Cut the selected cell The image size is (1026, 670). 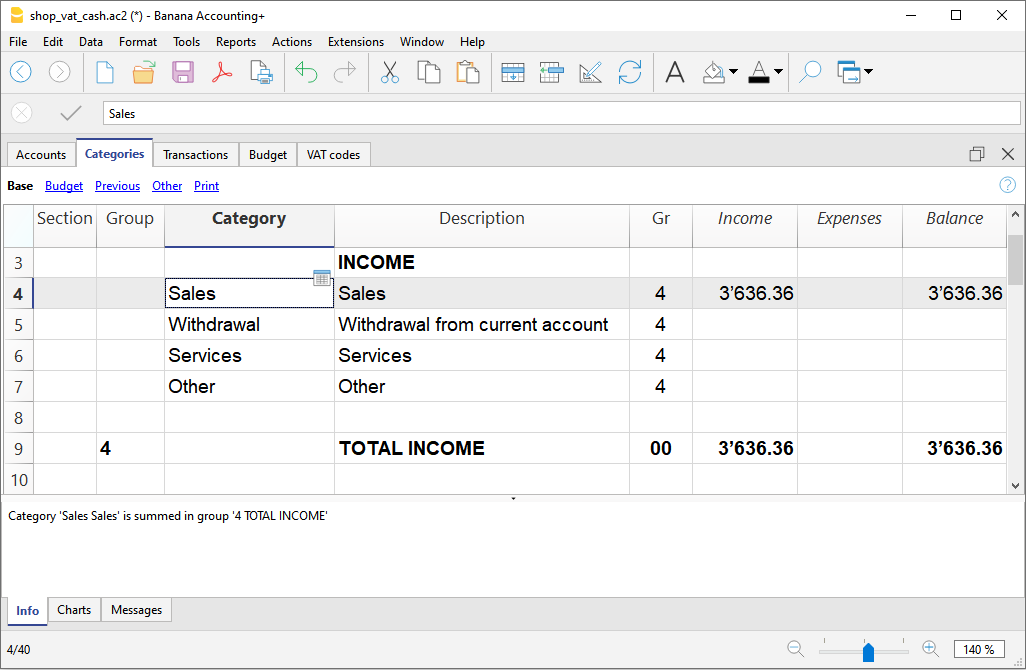(389, 72)
